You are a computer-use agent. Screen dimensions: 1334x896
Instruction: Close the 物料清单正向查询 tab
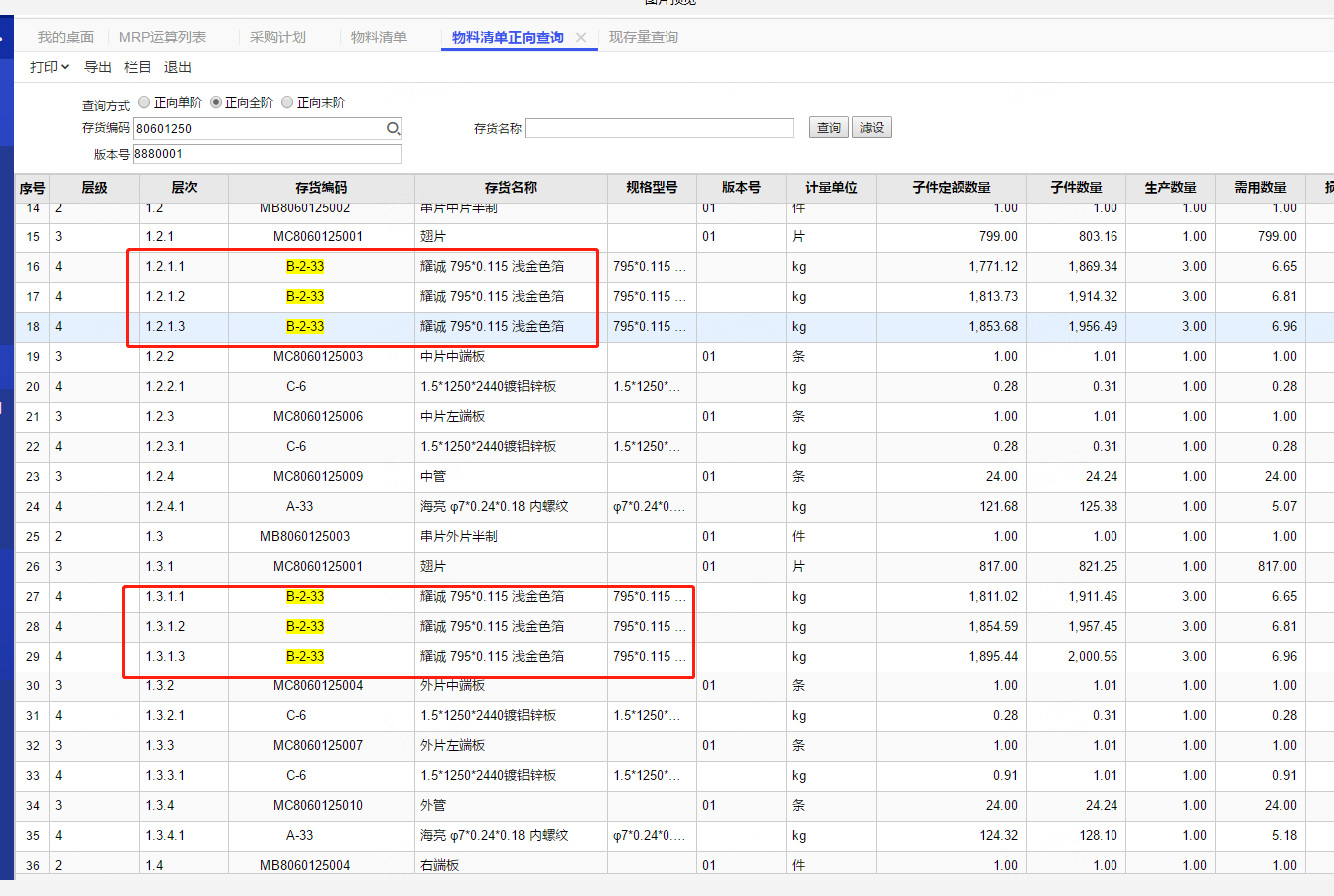click(581, 38)
